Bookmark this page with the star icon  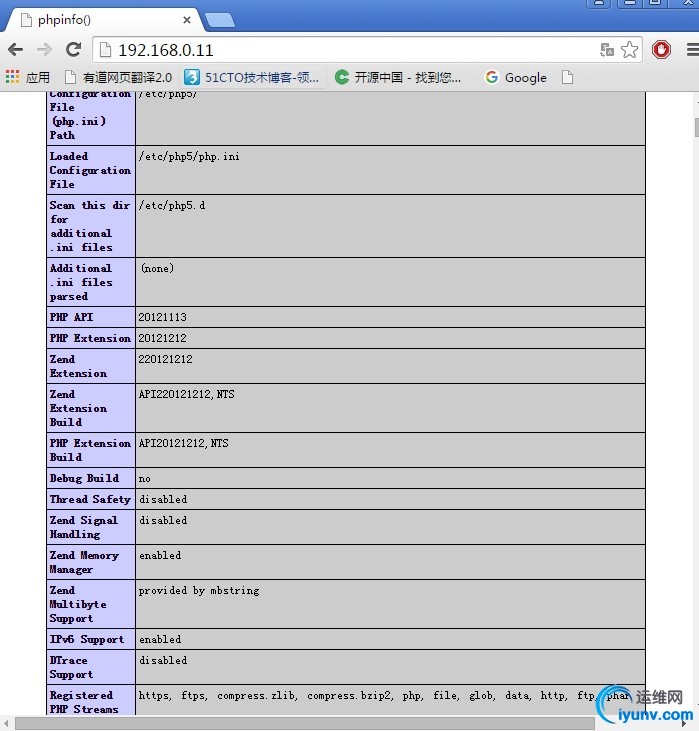pos(629,49)
